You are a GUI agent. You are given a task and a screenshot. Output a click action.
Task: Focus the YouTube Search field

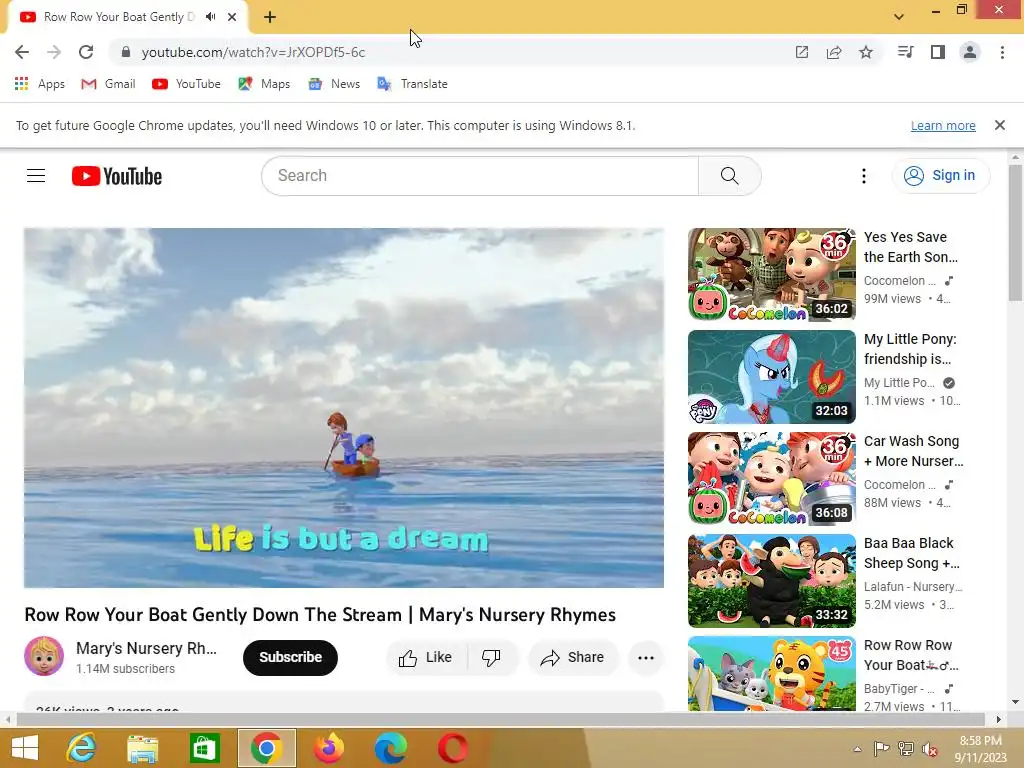click(480, 176)
